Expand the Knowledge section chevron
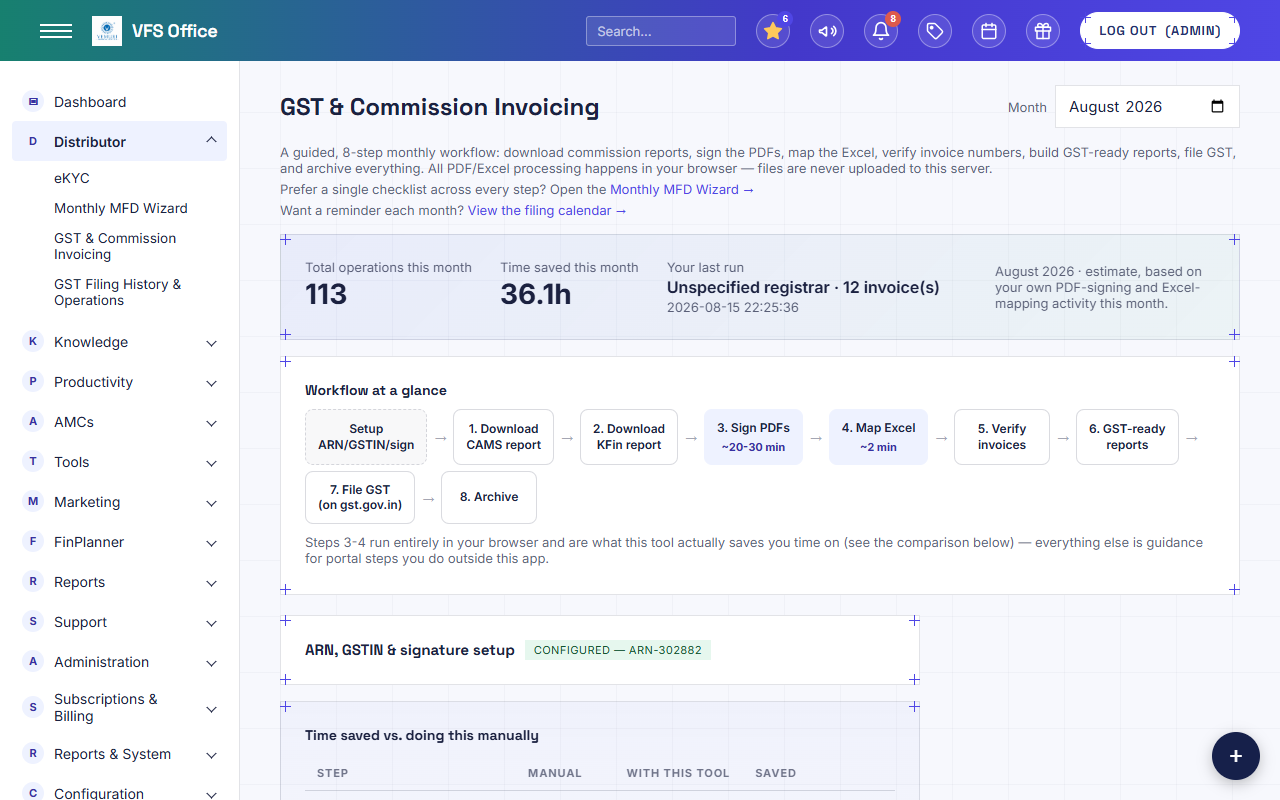The height and width of the screenshot is (800, 1280). click(x=211, y=343)
